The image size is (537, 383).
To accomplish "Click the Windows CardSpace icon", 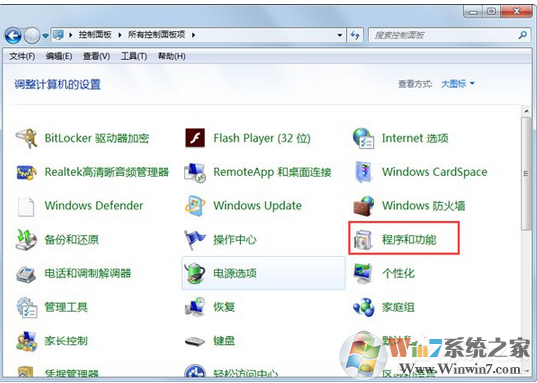I will click(363, 172).
